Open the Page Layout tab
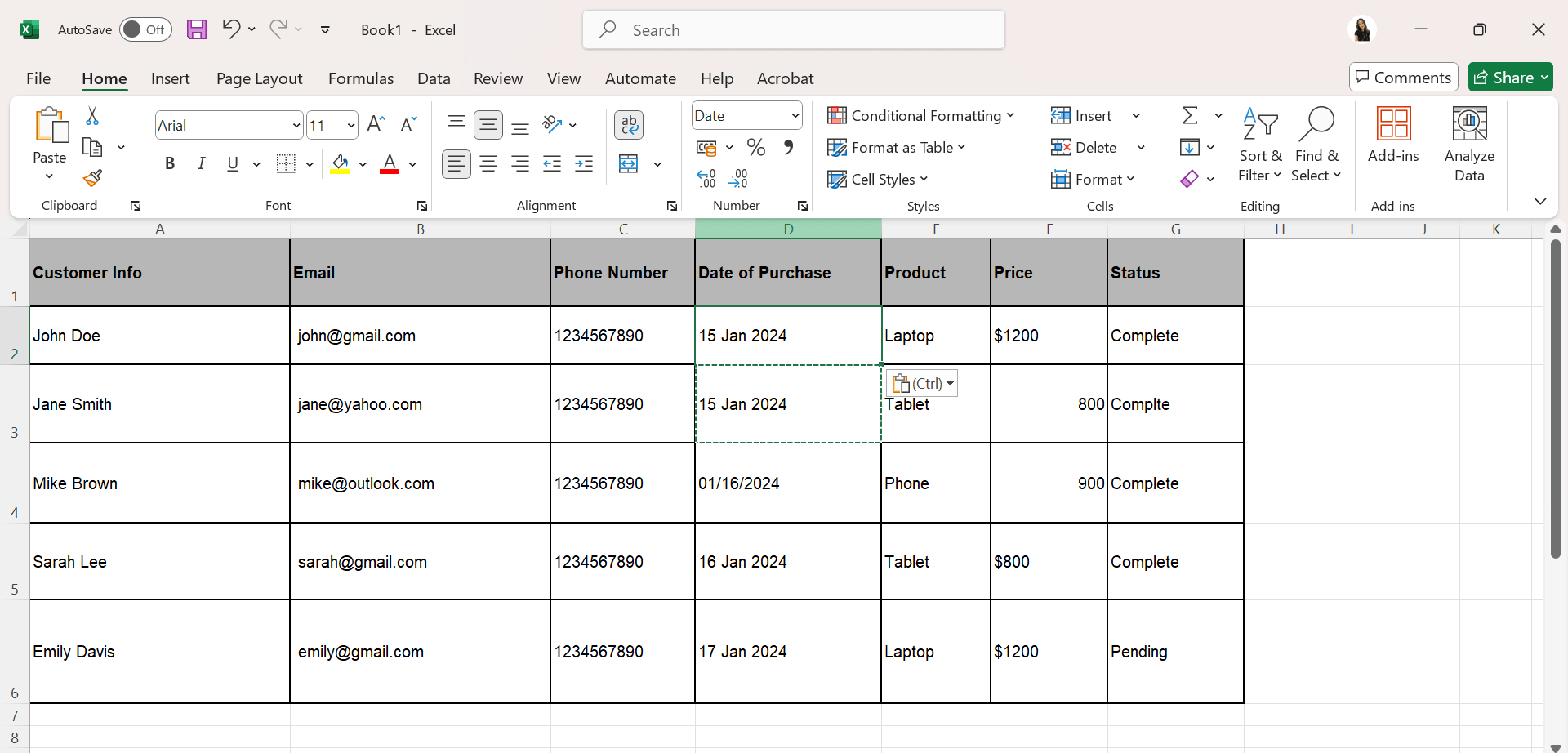Image resolution: width=1568 pixels, height=753 pixels. (259, 78)
